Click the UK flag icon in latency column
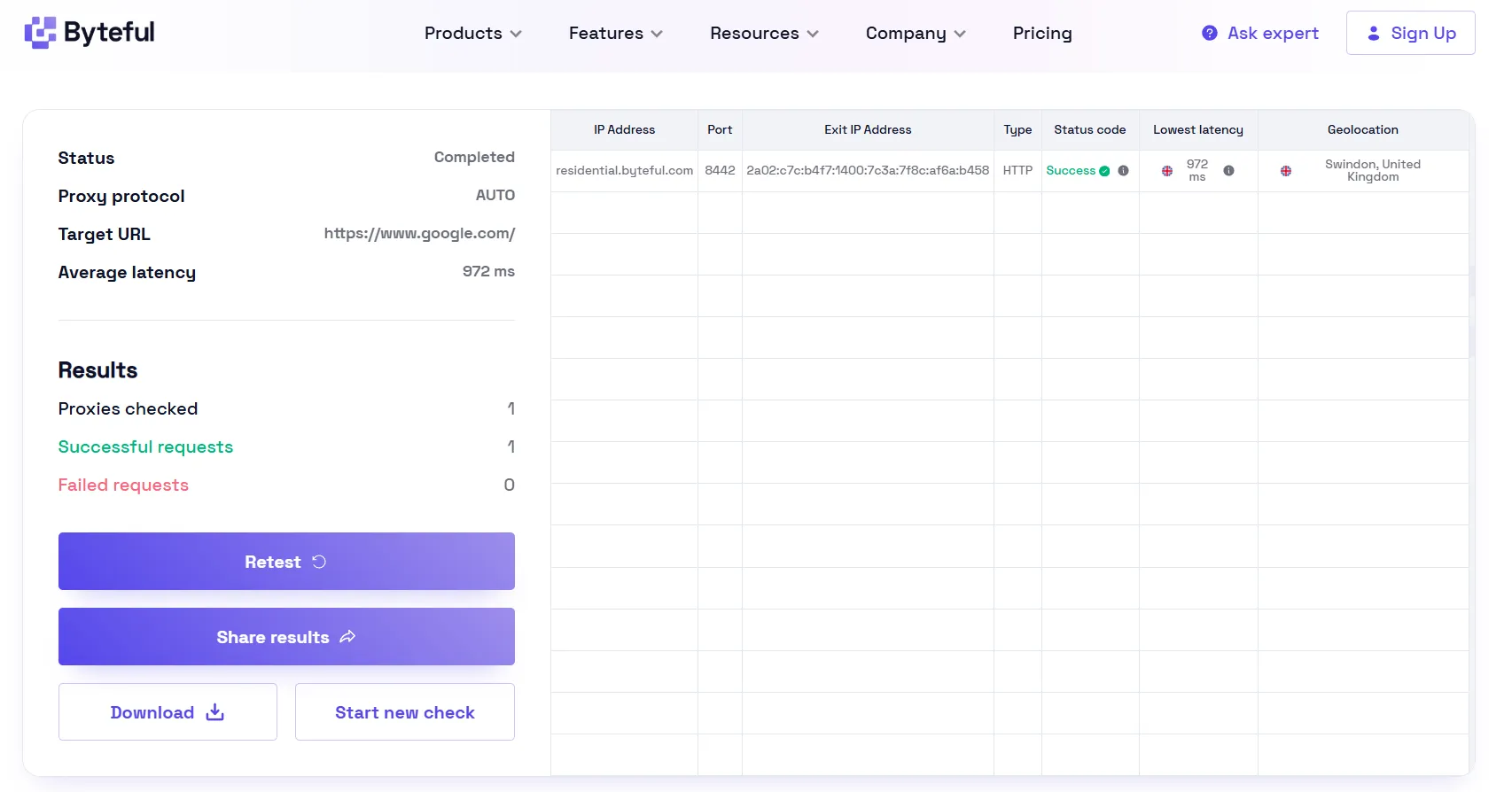The height and width of the screenshot is (792, 1512). click(x=1167, y=171)
